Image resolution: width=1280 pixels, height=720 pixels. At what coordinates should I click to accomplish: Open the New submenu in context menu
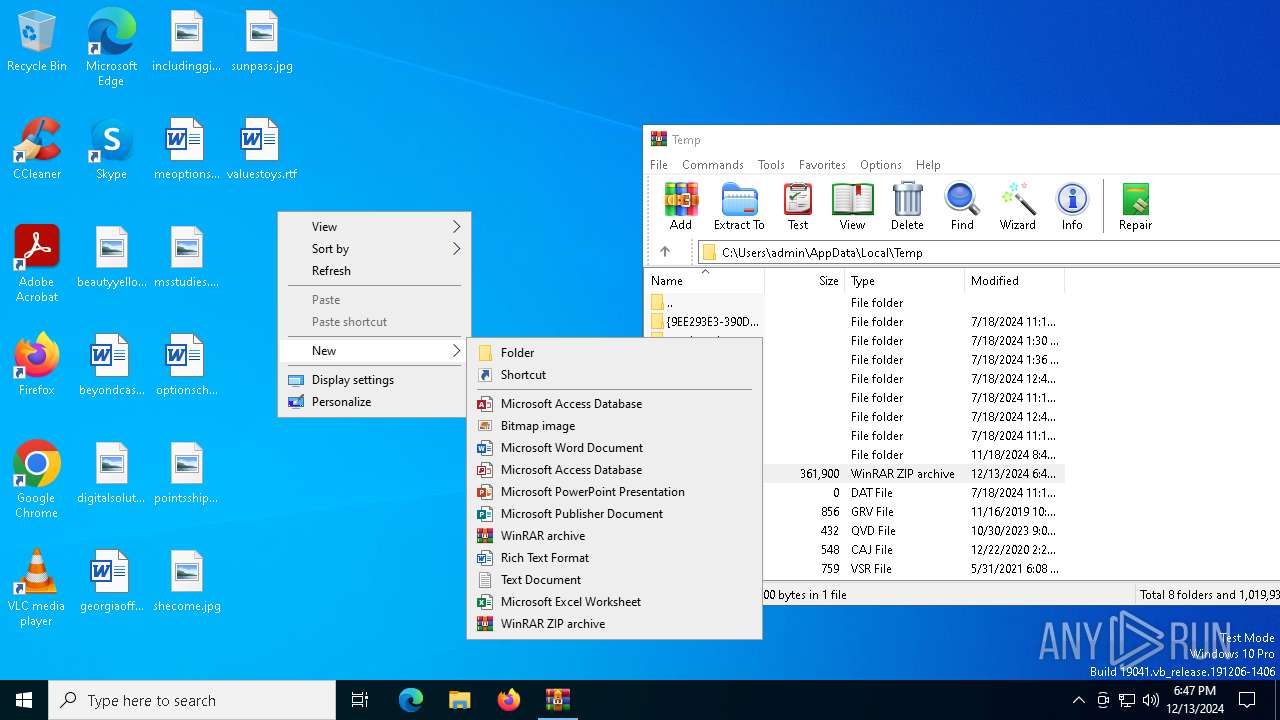click(374, 351)
